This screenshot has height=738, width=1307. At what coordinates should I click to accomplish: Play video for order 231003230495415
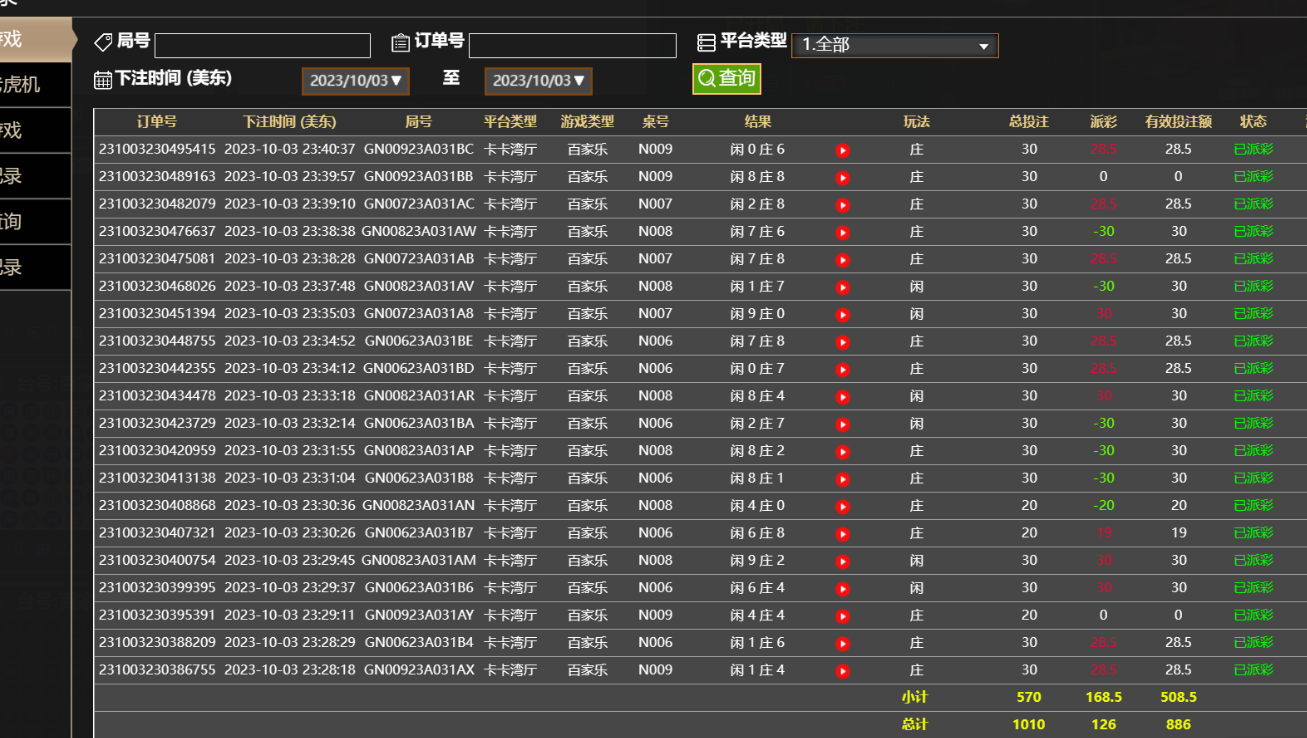coord(843,151)
